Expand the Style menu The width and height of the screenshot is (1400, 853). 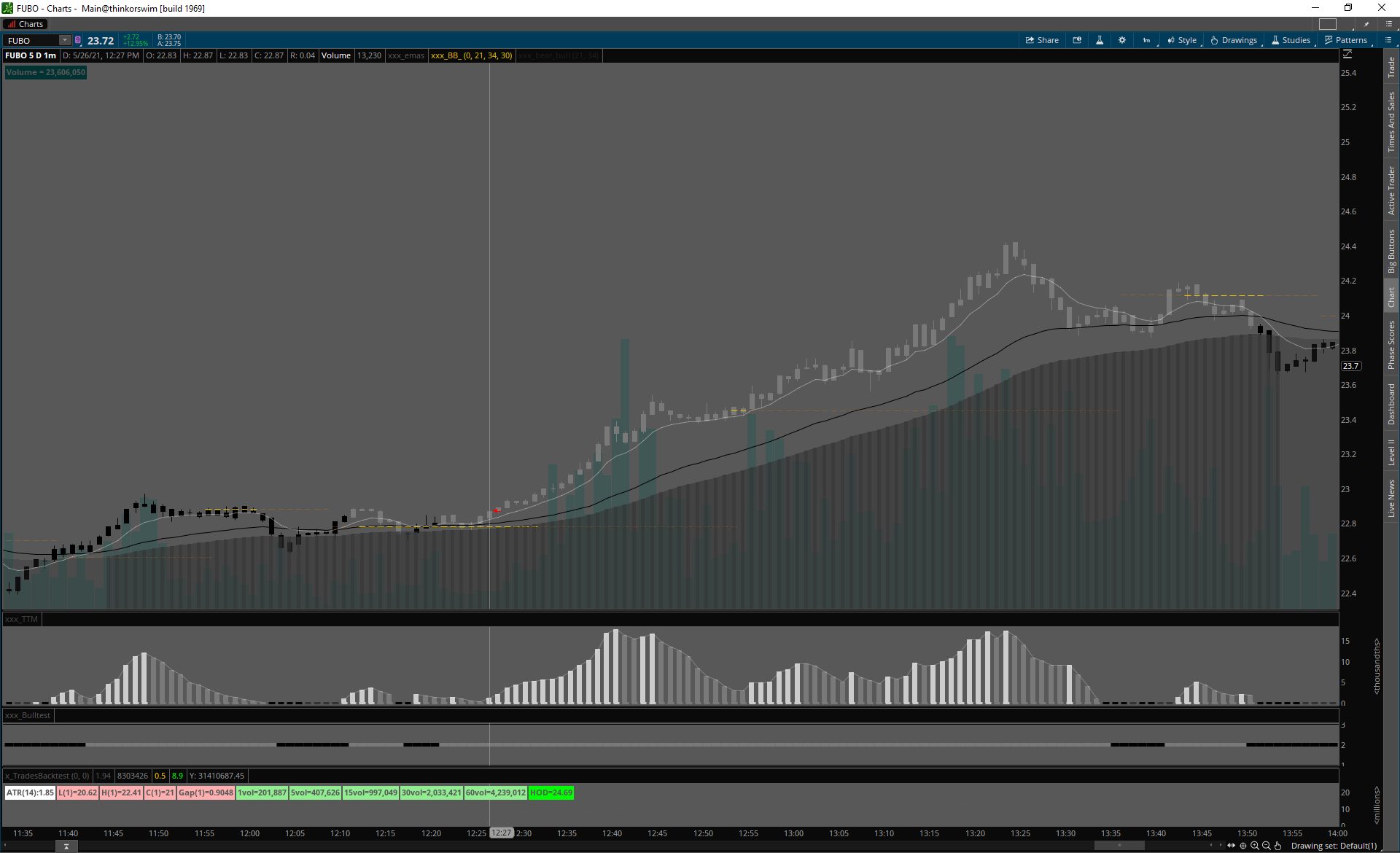click(1182, 40)
